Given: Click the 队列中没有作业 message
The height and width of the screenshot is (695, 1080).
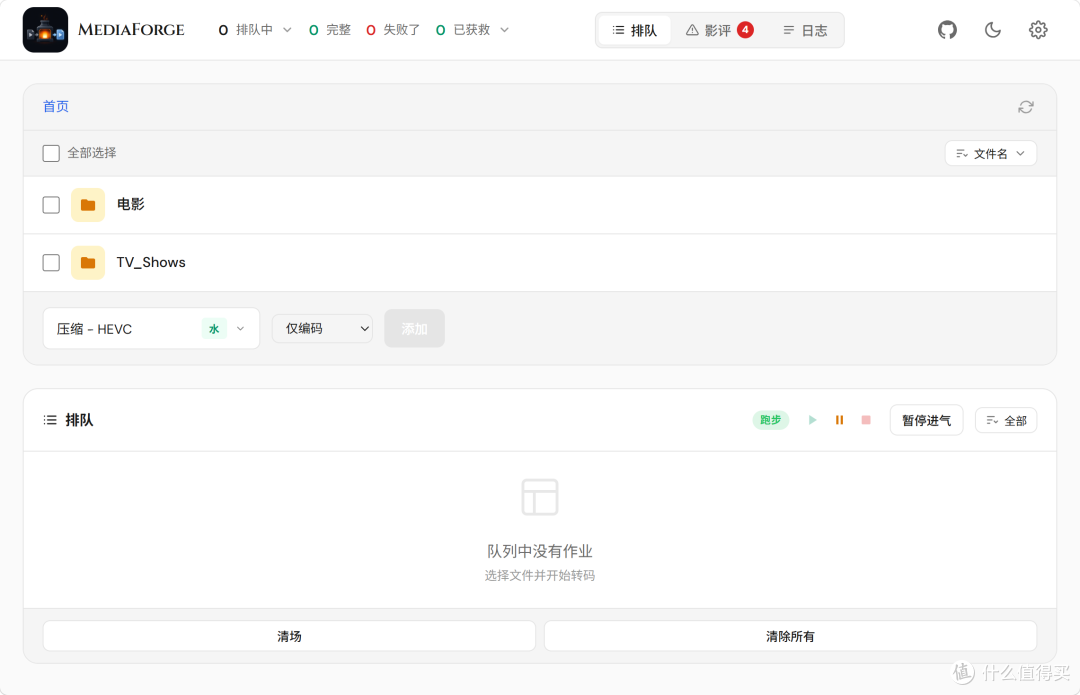Looking at the screenshot, I should pyautogui.click(x=539, y=551).
